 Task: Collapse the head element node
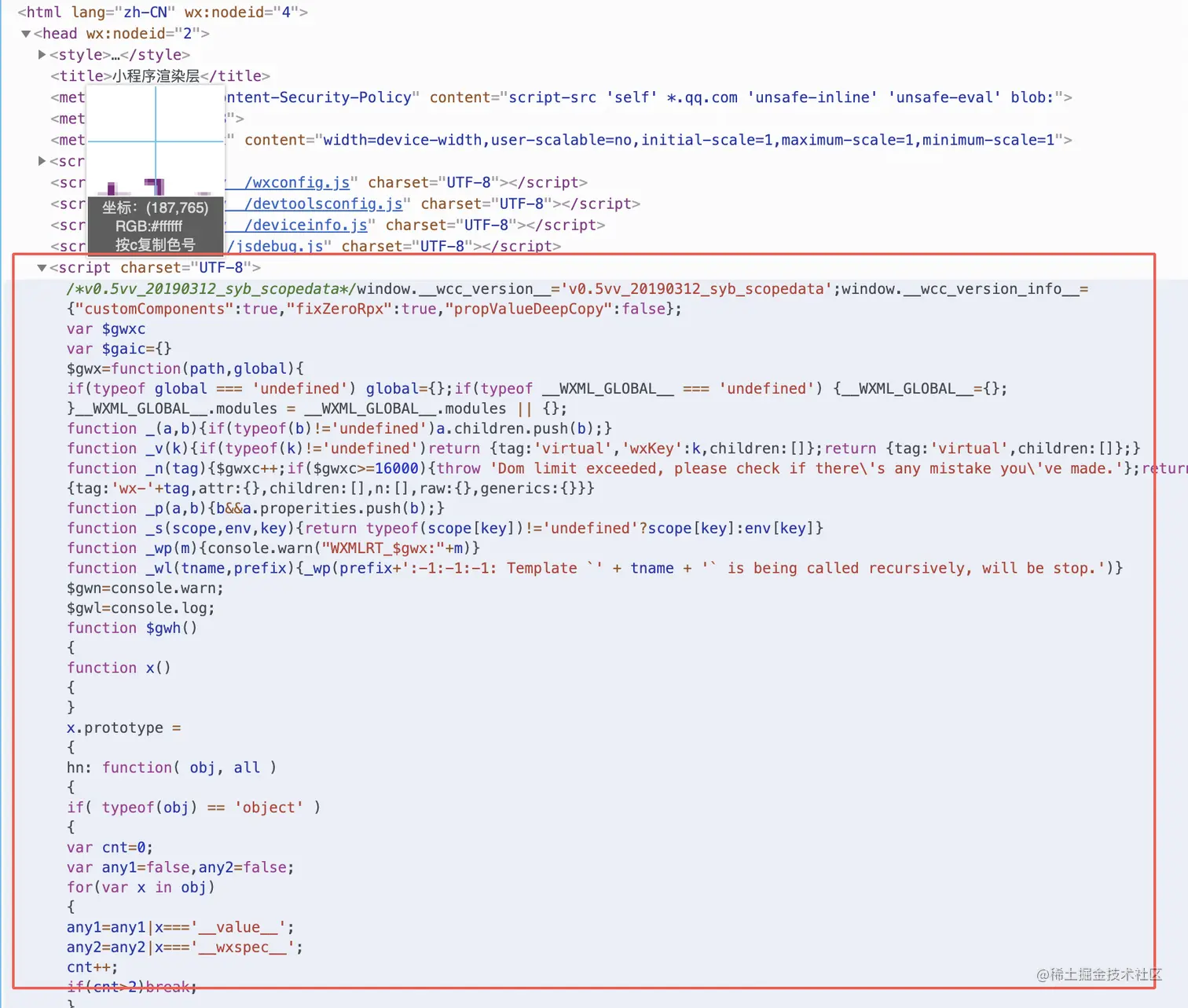(26, 34)
